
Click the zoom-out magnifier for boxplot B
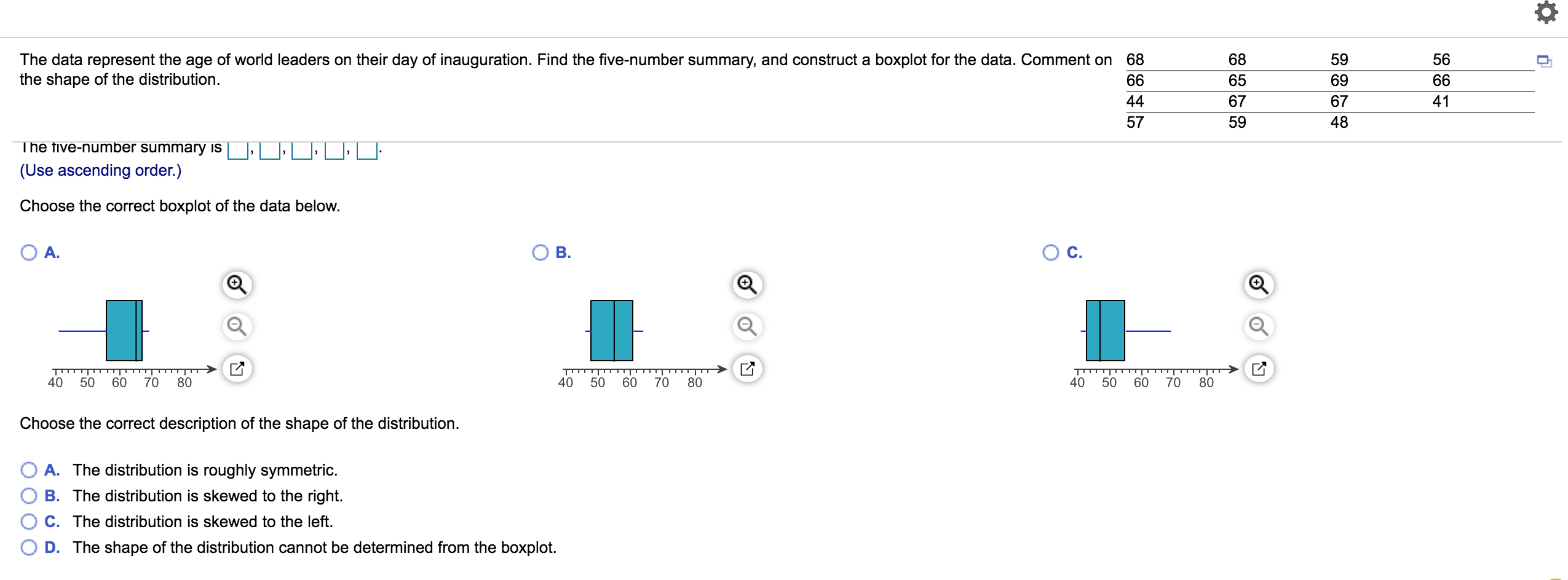tap(746, 326)
